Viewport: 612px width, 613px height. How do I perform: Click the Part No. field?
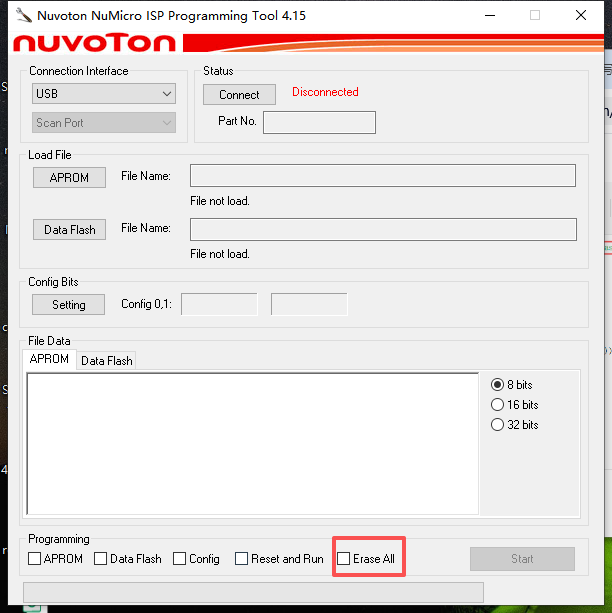tap(319, 122)
